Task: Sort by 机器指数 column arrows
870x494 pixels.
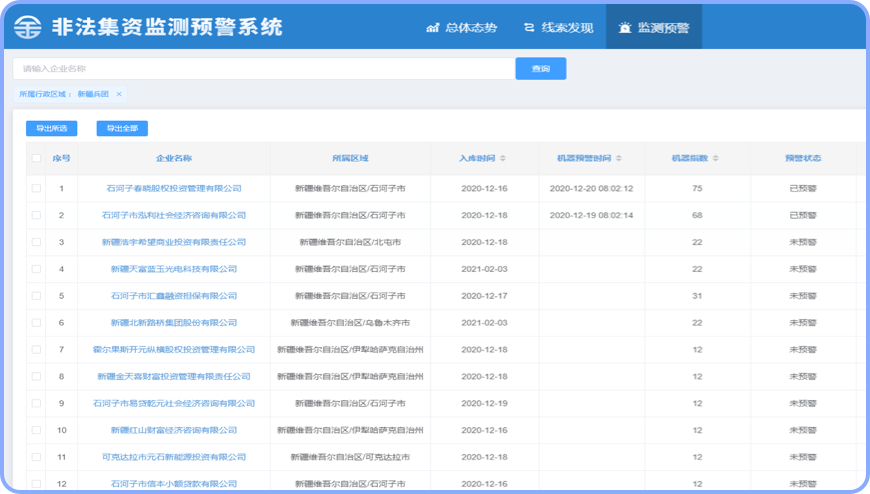Action: (x=716, y=158)
